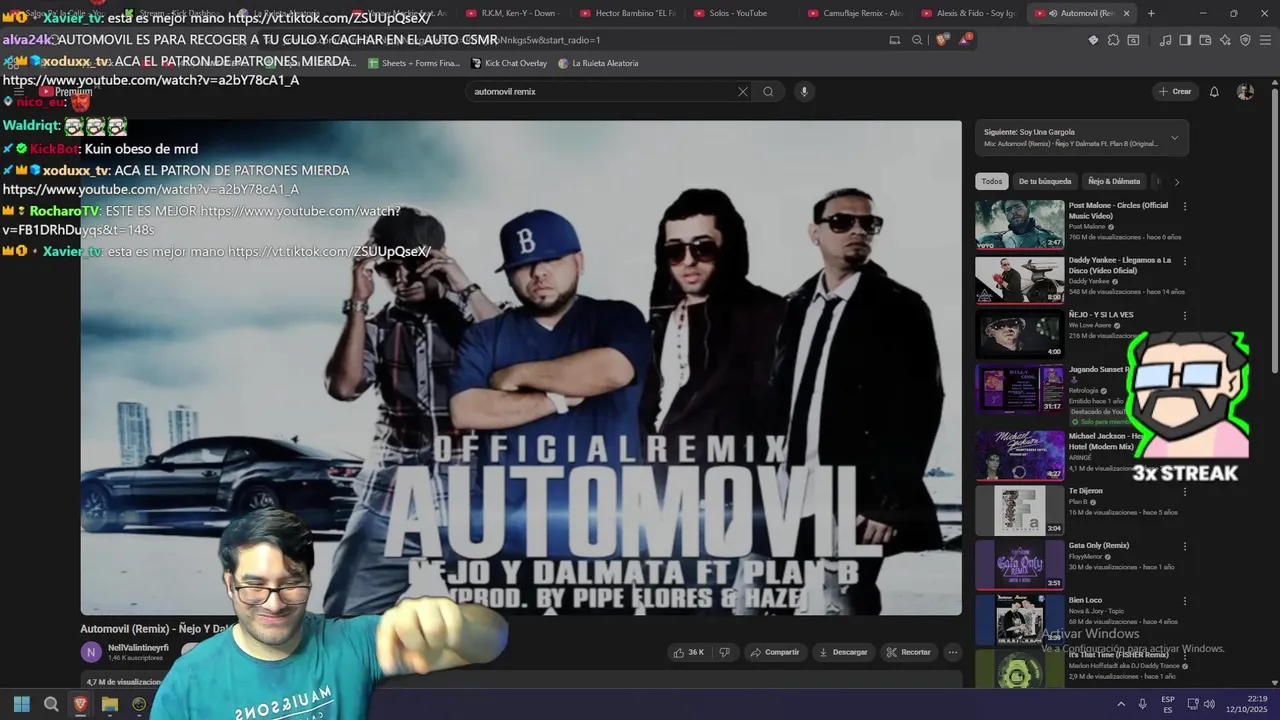
Task: Open options menu for ÑEJO - Y SI LA VES
Action: (x=1185, y=315)
